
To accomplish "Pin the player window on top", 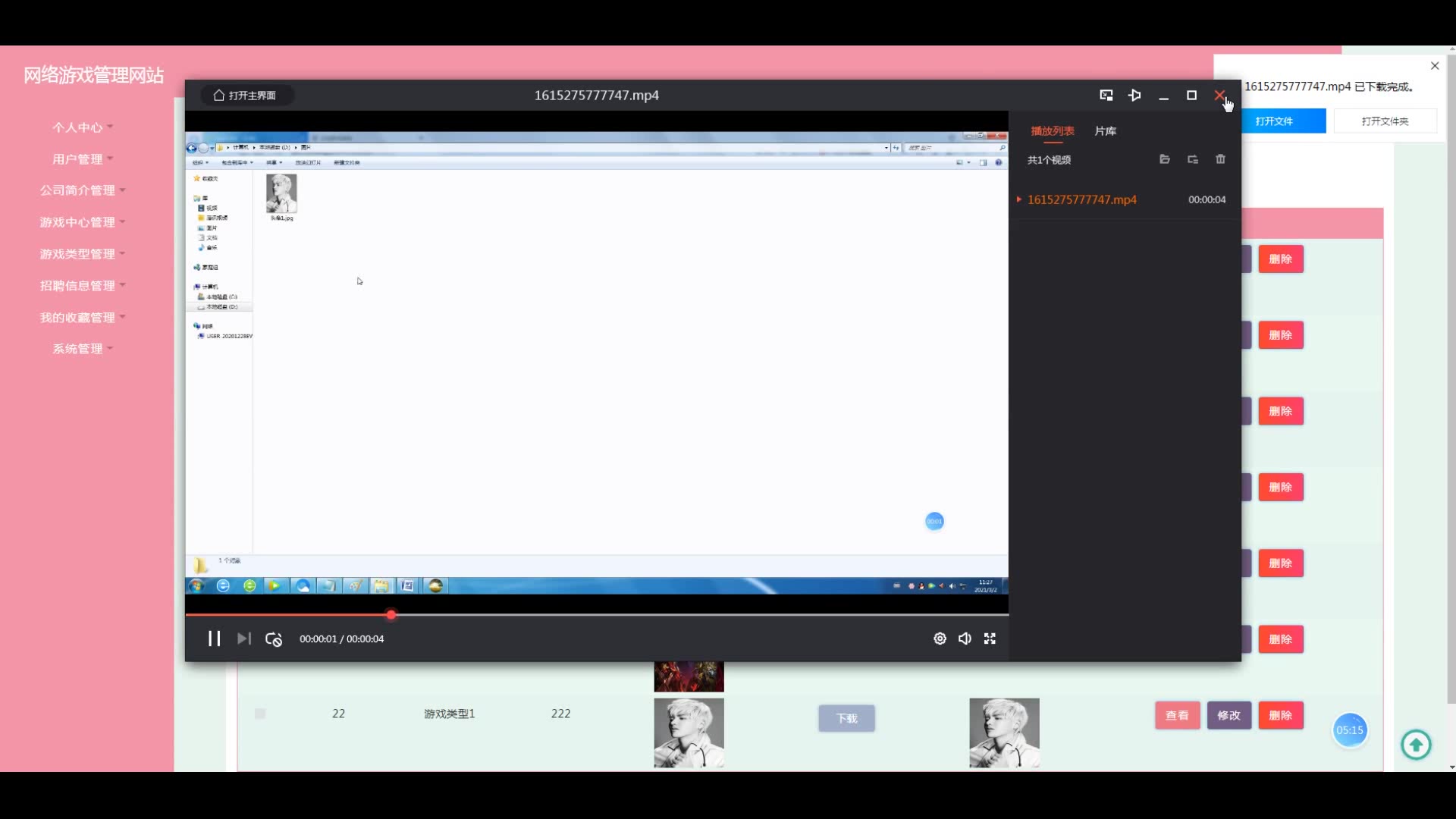I will pyautogui.click(x=1134, y=96).
